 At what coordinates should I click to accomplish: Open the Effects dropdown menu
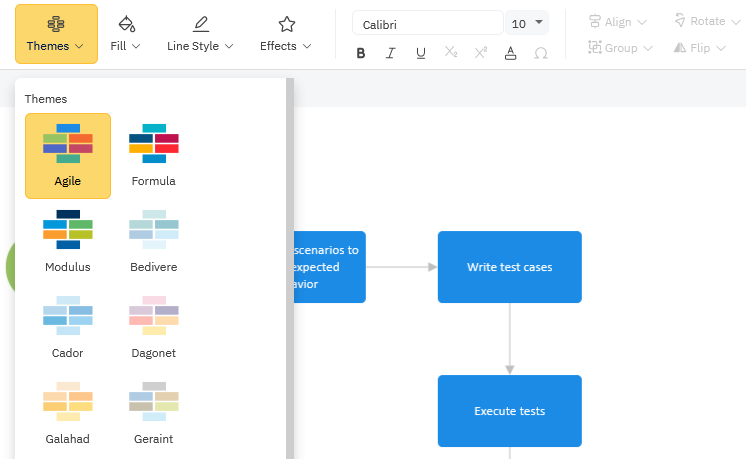286,34
